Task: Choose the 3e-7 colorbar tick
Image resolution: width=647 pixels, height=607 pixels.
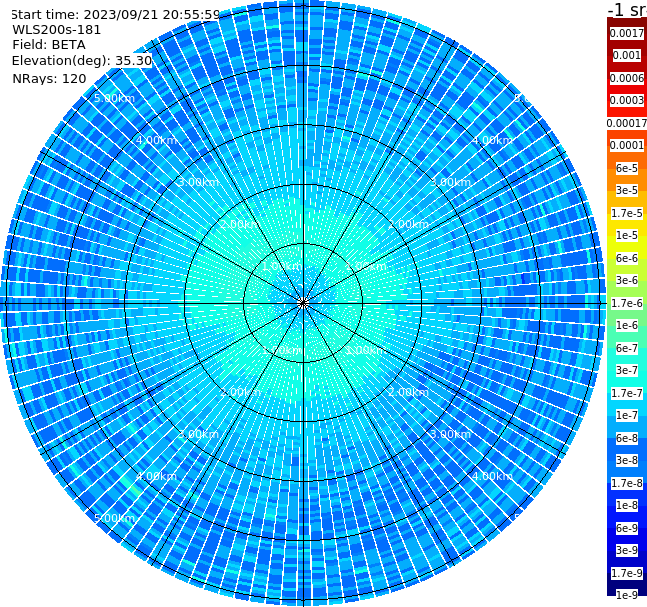Action: (626, 370)
